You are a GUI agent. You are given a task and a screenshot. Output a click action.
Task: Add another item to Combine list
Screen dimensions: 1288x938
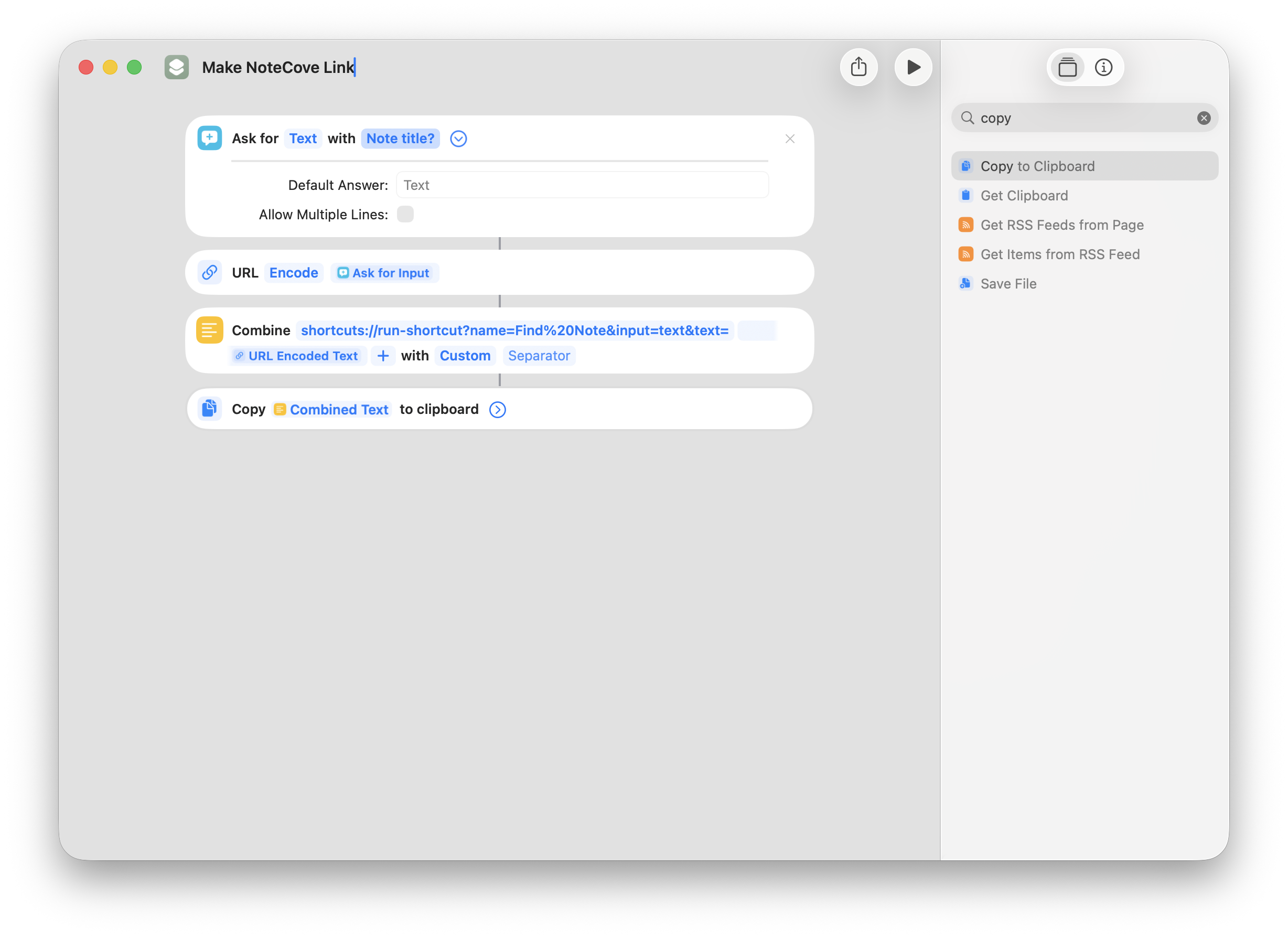coord(383,356)
